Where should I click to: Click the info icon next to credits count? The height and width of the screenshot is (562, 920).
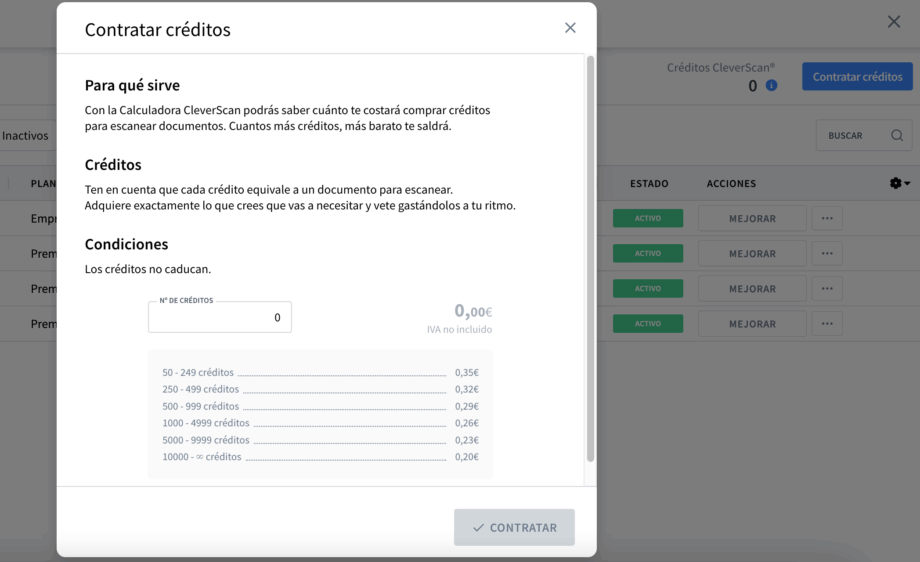pyautogui.click(x=771, y=86)
